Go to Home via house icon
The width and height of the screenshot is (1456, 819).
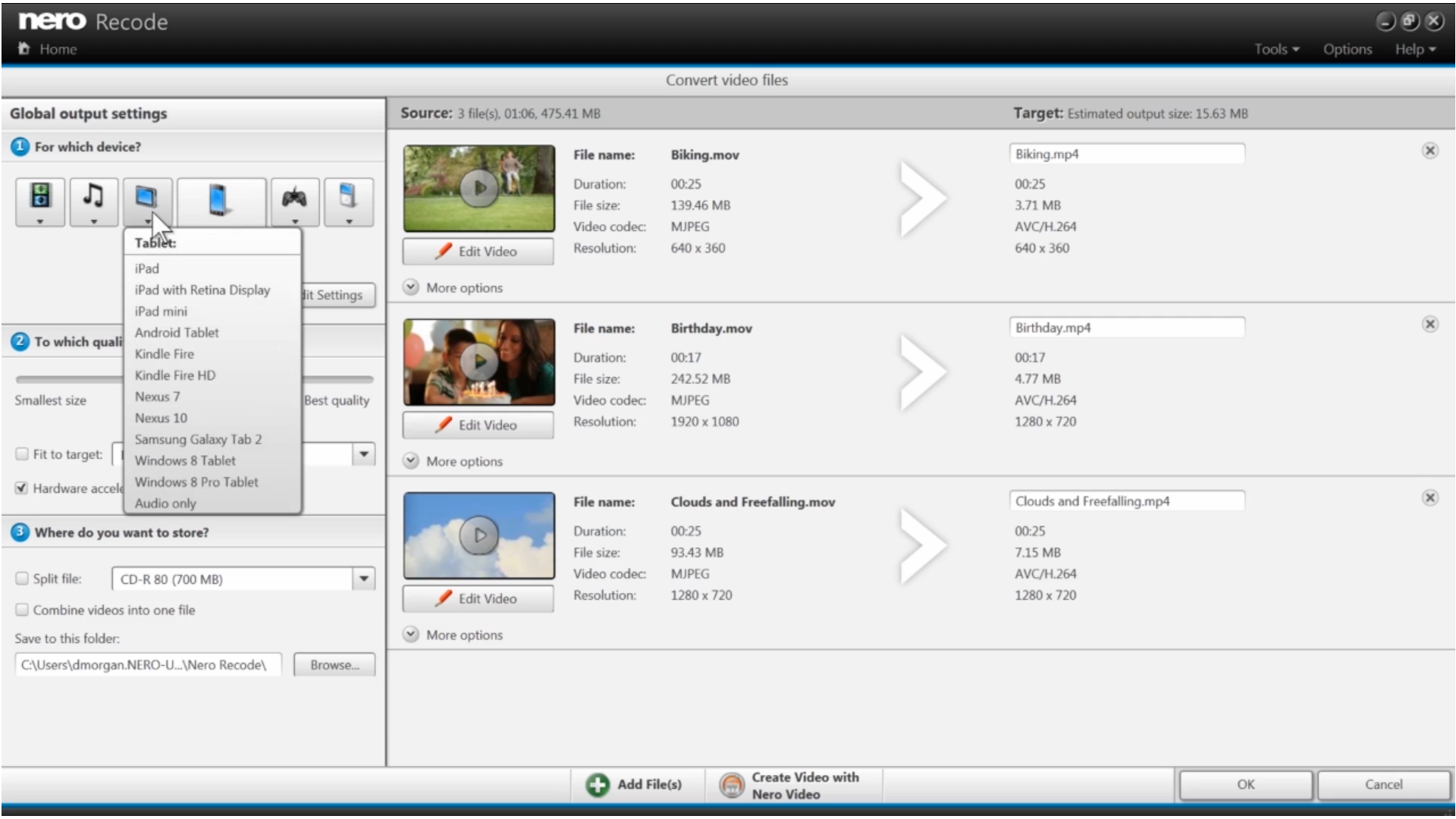coord(24,49)
